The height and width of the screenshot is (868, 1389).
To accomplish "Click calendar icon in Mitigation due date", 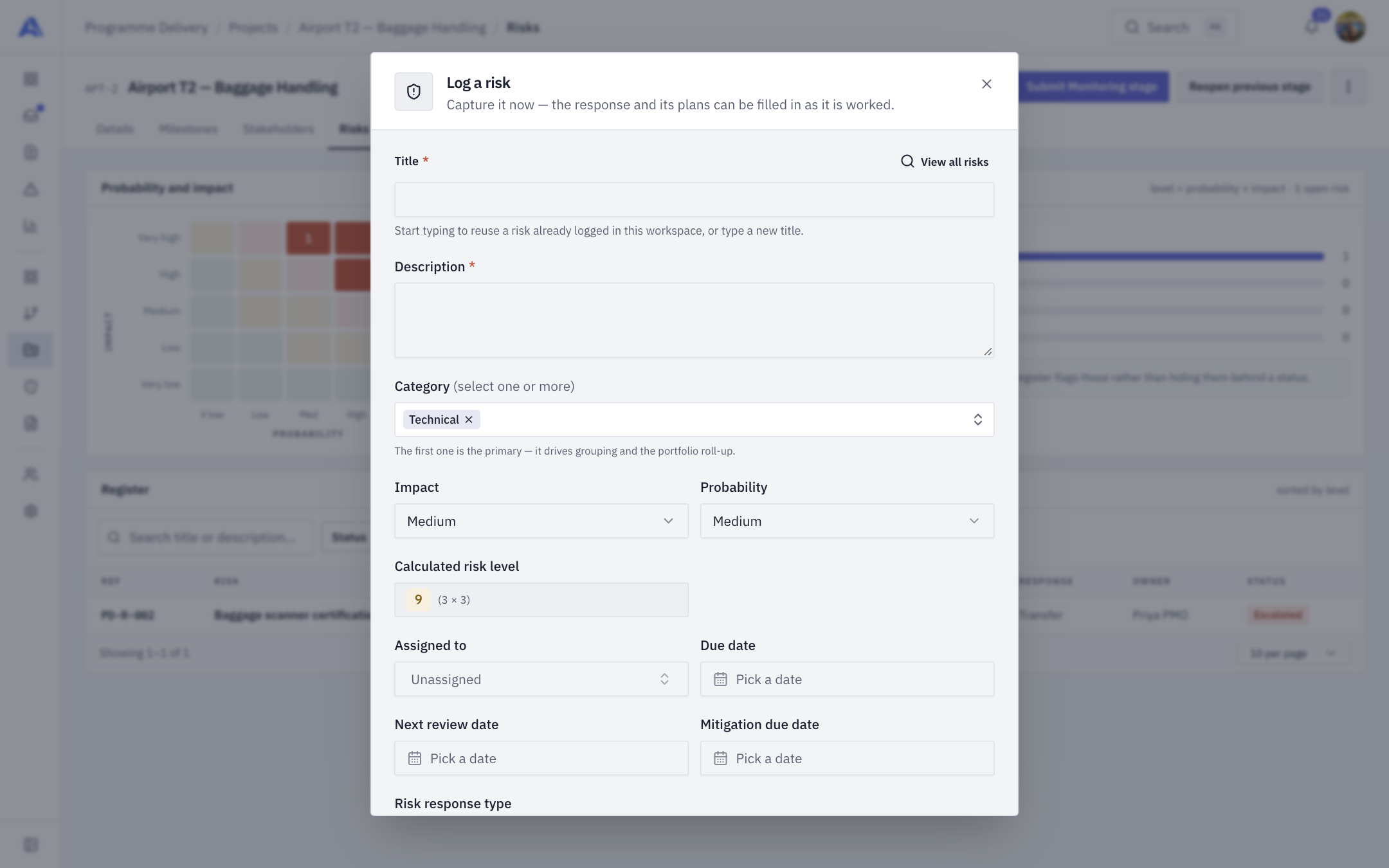I will tap(720, 758).
